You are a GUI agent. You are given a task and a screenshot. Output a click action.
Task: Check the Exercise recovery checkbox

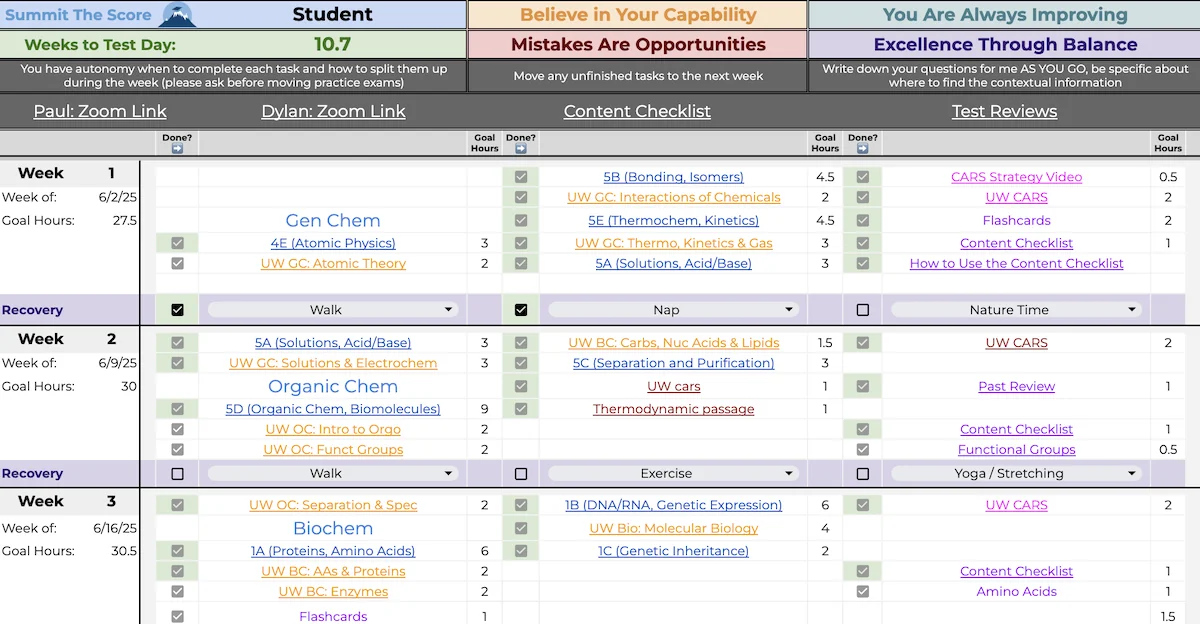click(x=521, y=473)
